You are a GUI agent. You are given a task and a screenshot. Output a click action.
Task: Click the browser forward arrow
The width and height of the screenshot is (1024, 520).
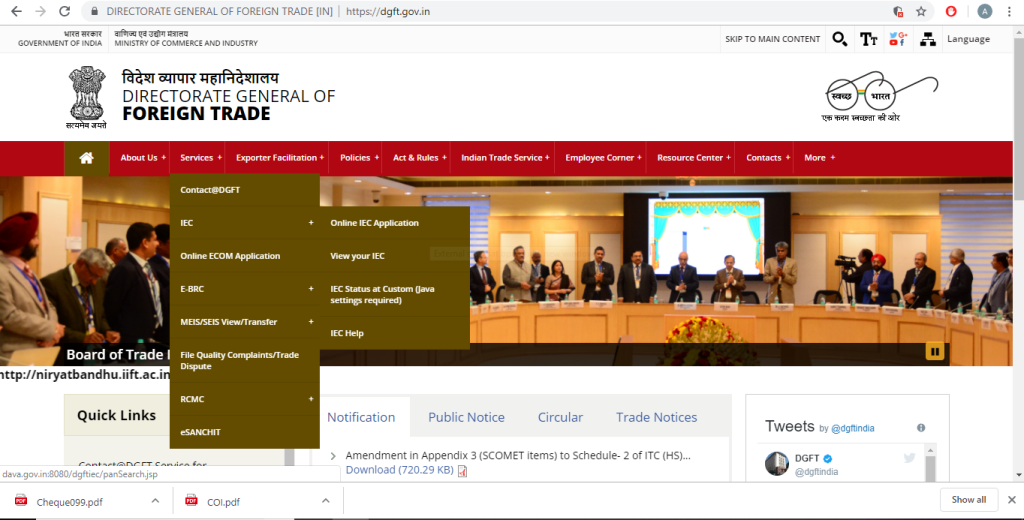click(40, 11)
